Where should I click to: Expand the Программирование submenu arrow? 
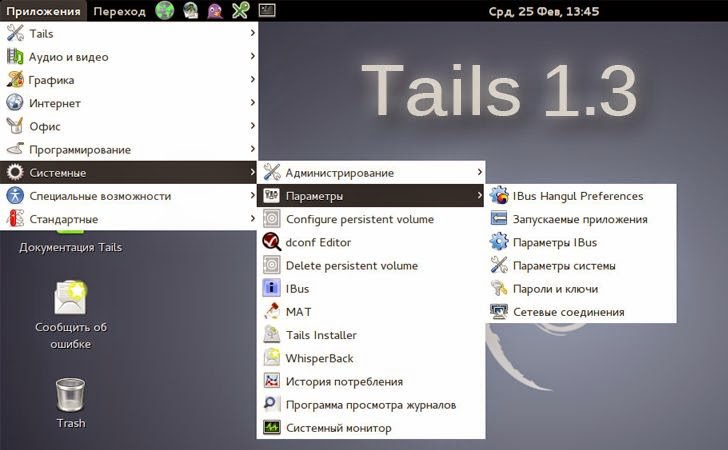(252, 149)
